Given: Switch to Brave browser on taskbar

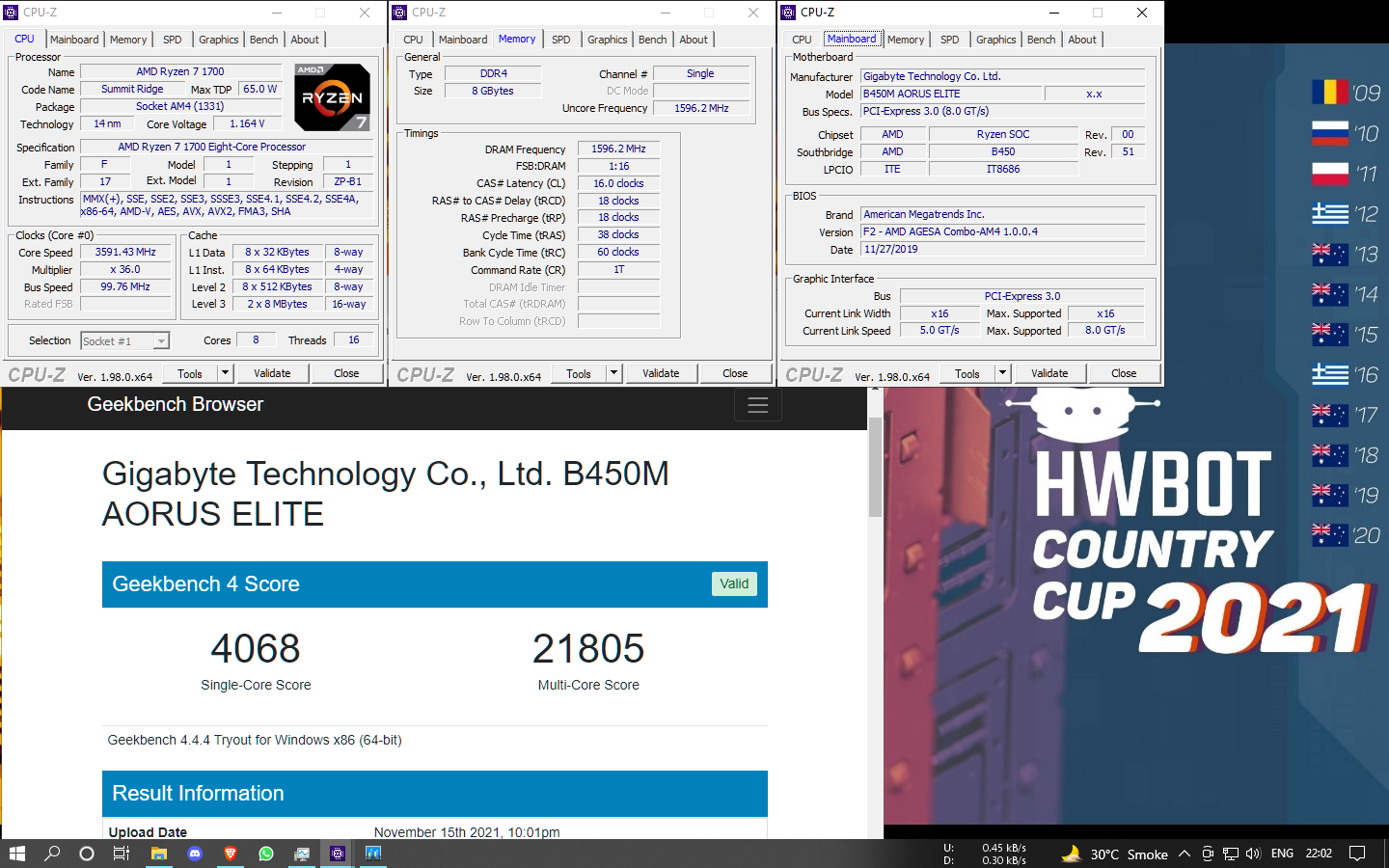Looking at the screenshot, I should coord(231,854).
